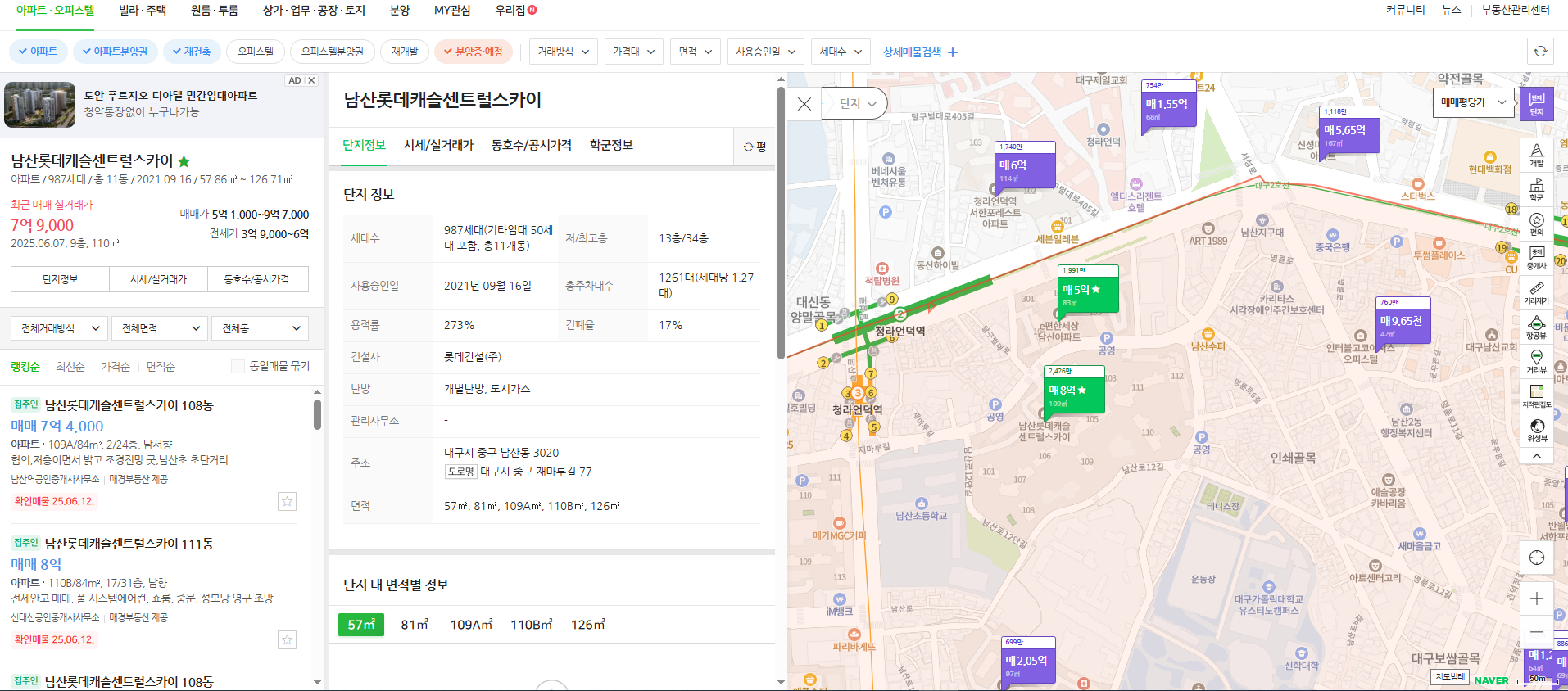The image size is (1568, 691).
Task: Click the refresh filters icon
Action: [x=1540, y=52]
